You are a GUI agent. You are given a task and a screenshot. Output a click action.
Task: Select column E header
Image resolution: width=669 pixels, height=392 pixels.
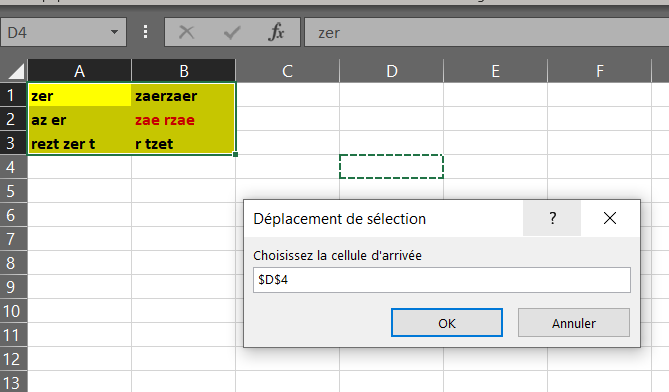(x=495, y=71)
